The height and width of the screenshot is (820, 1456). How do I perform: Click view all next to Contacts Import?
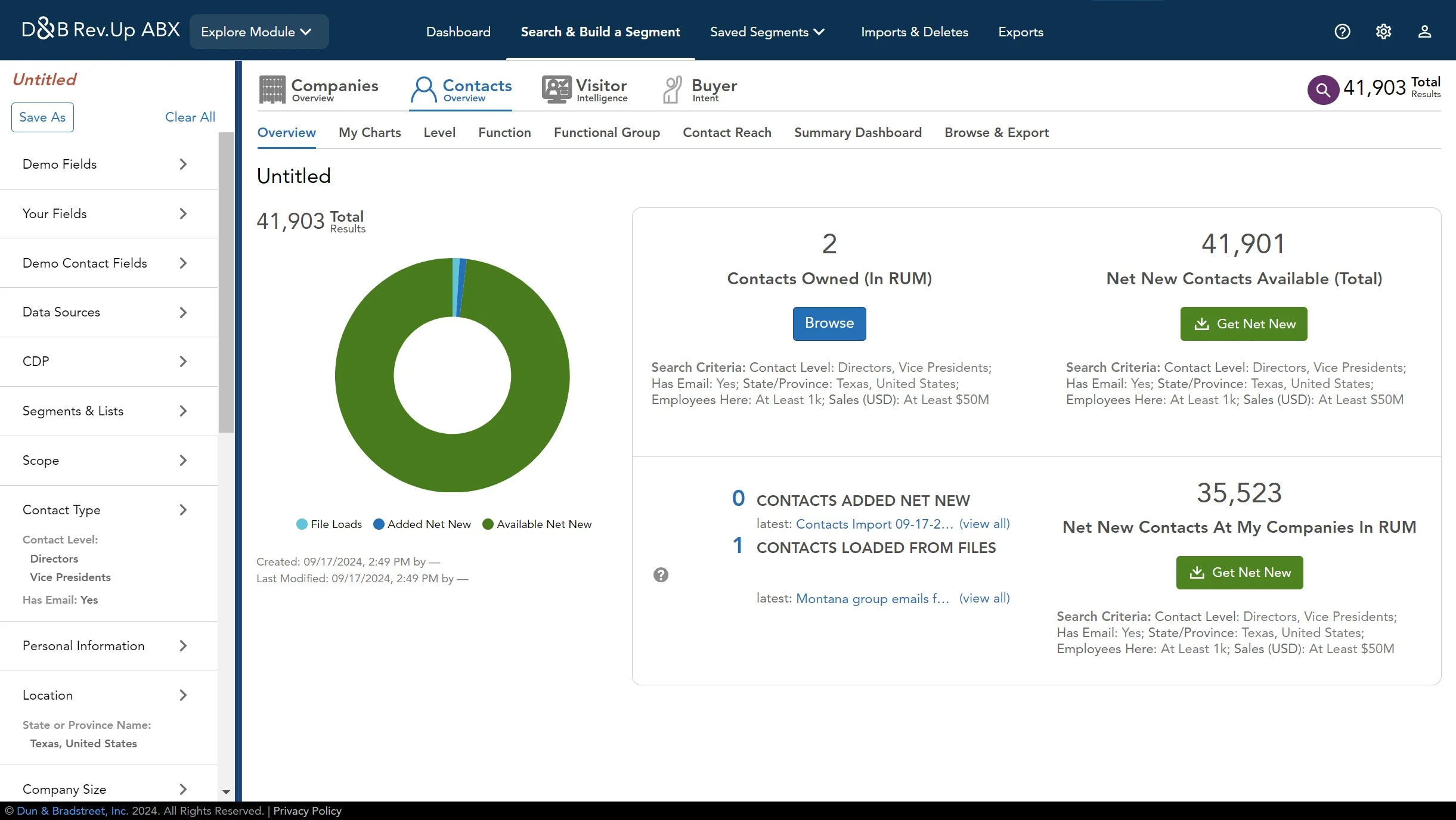pyautogui.click(x=984, y=524)
